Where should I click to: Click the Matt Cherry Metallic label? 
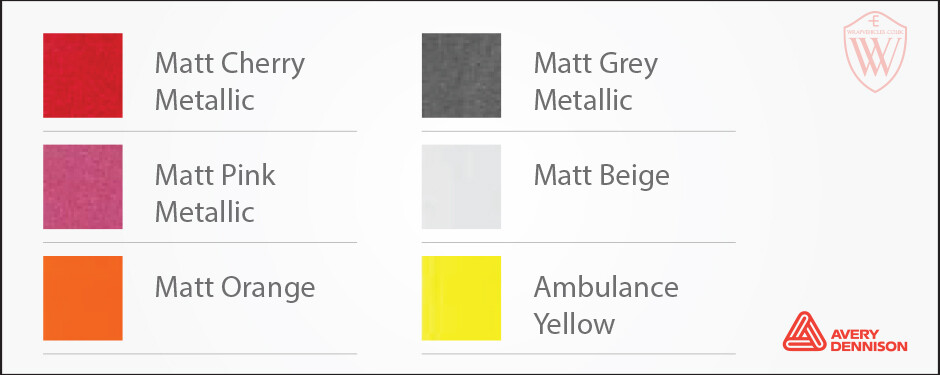click(230, 81)
